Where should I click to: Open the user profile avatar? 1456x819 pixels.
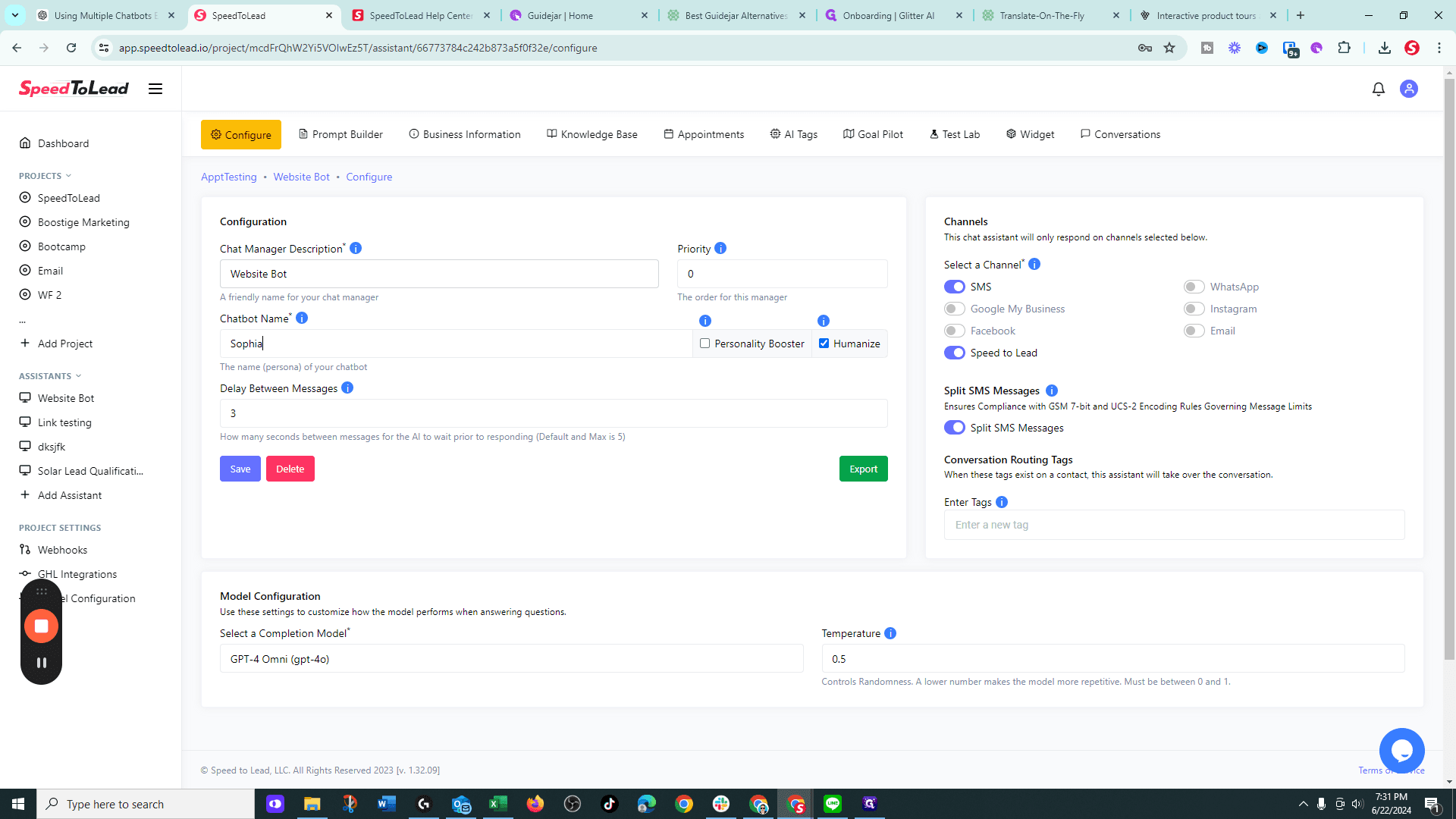pyautogui.click(x=1409, y=89)
